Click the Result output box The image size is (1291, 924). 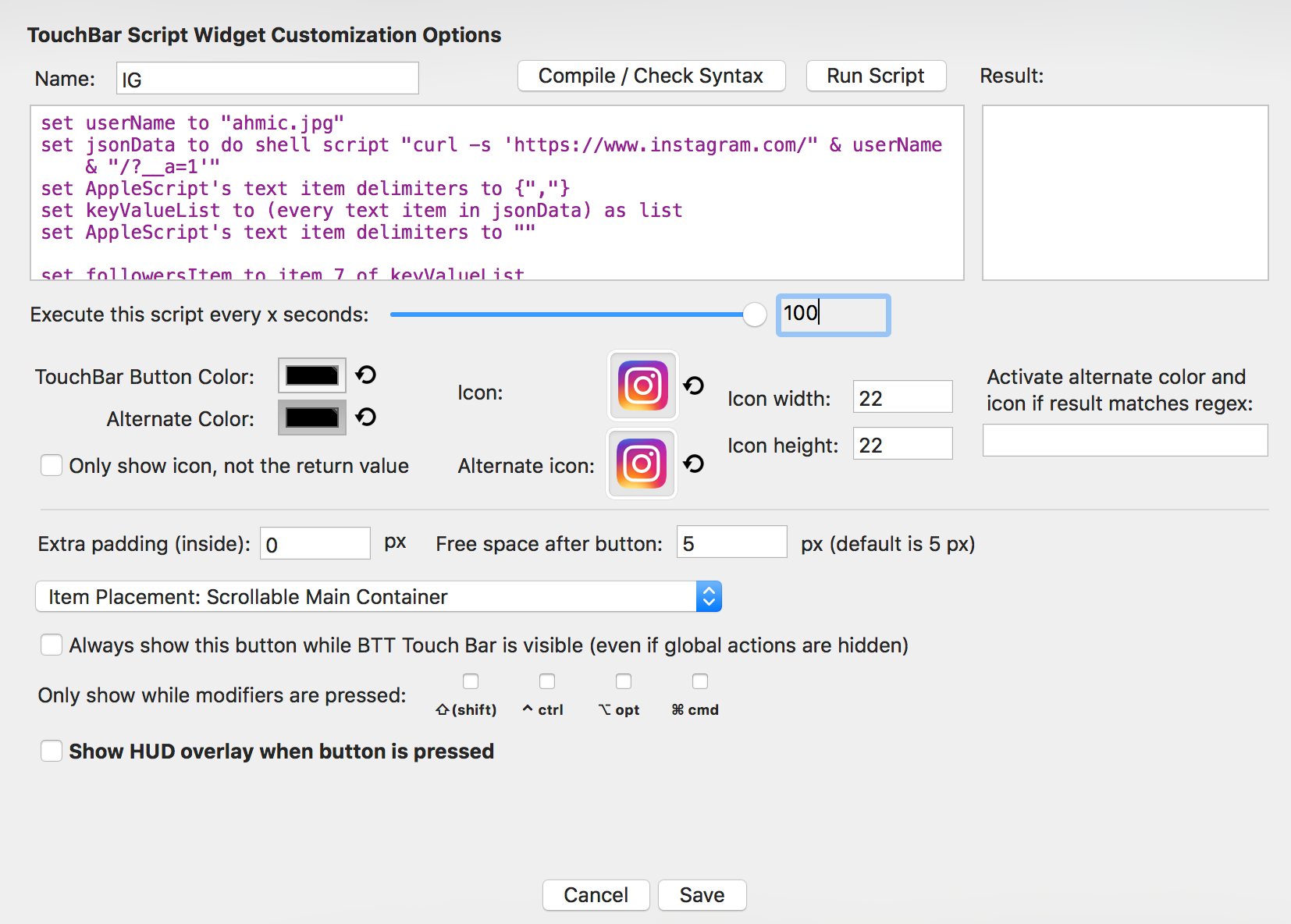[x=1125, y=193]
